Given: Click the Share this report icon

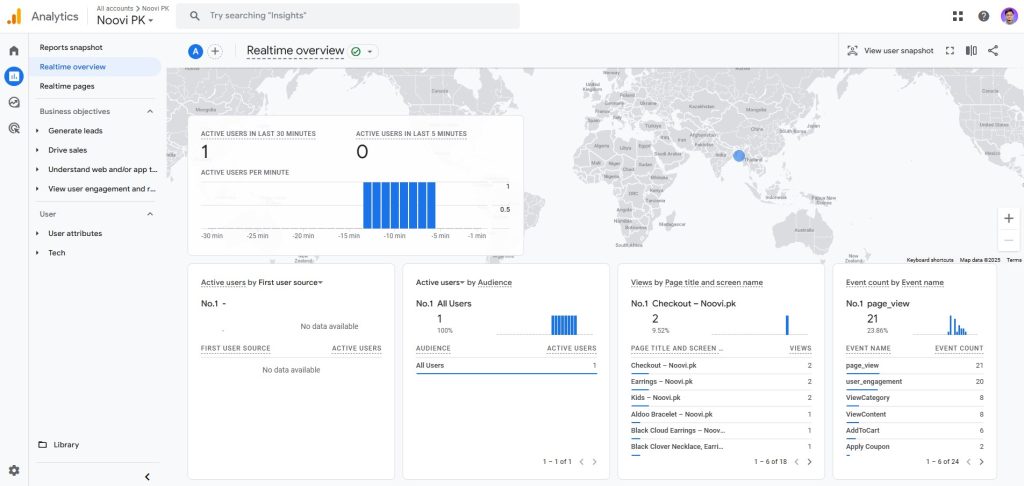Looking at the screenshot, I should pyautogui.click(x=993, y=51).
